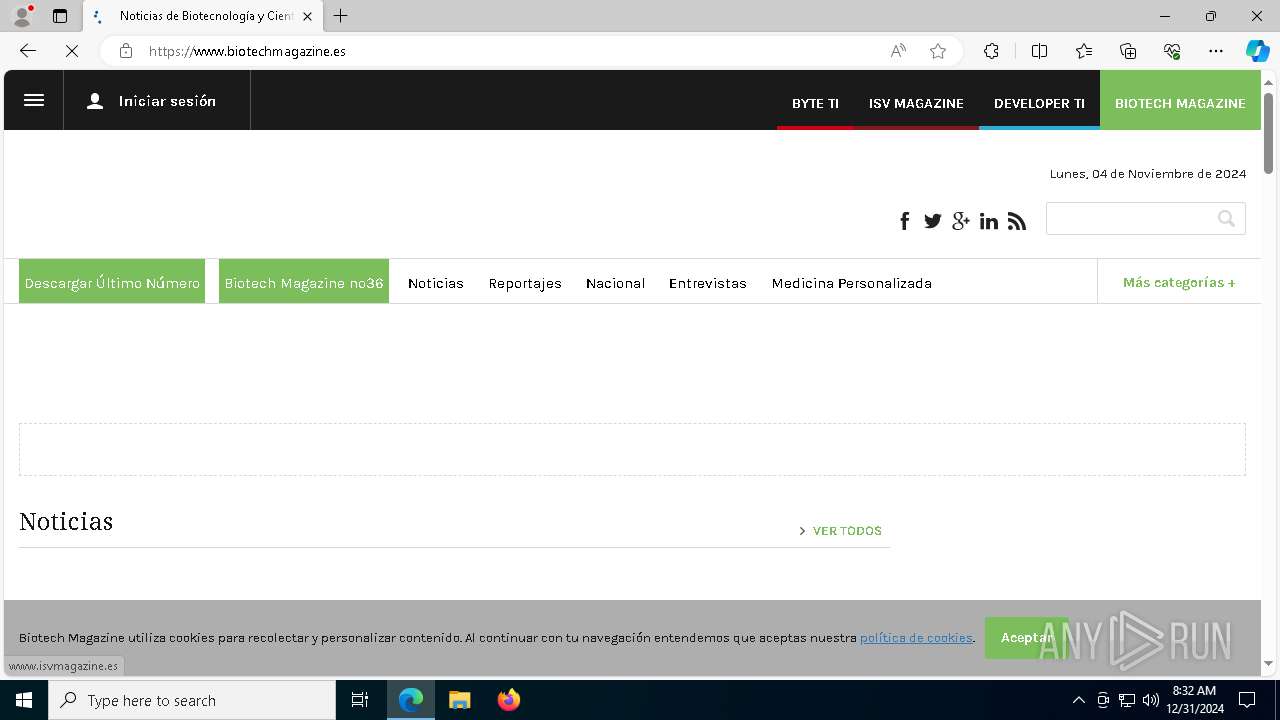Click the Iniciar sesión link
This screenshot has height=720, width=1280.
pyautogui.click(x=167, y=101)
